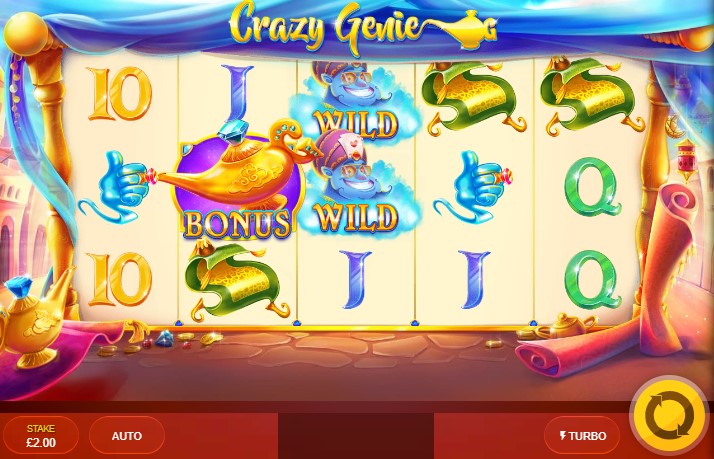
Task: Click the top gold 10 symbol on the first reel
Action: tap(120, 94)
